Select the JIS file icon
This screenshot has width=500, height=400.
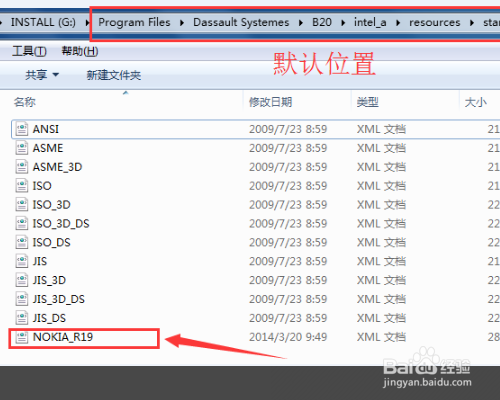pyautogui.click(x=22, y=261)
